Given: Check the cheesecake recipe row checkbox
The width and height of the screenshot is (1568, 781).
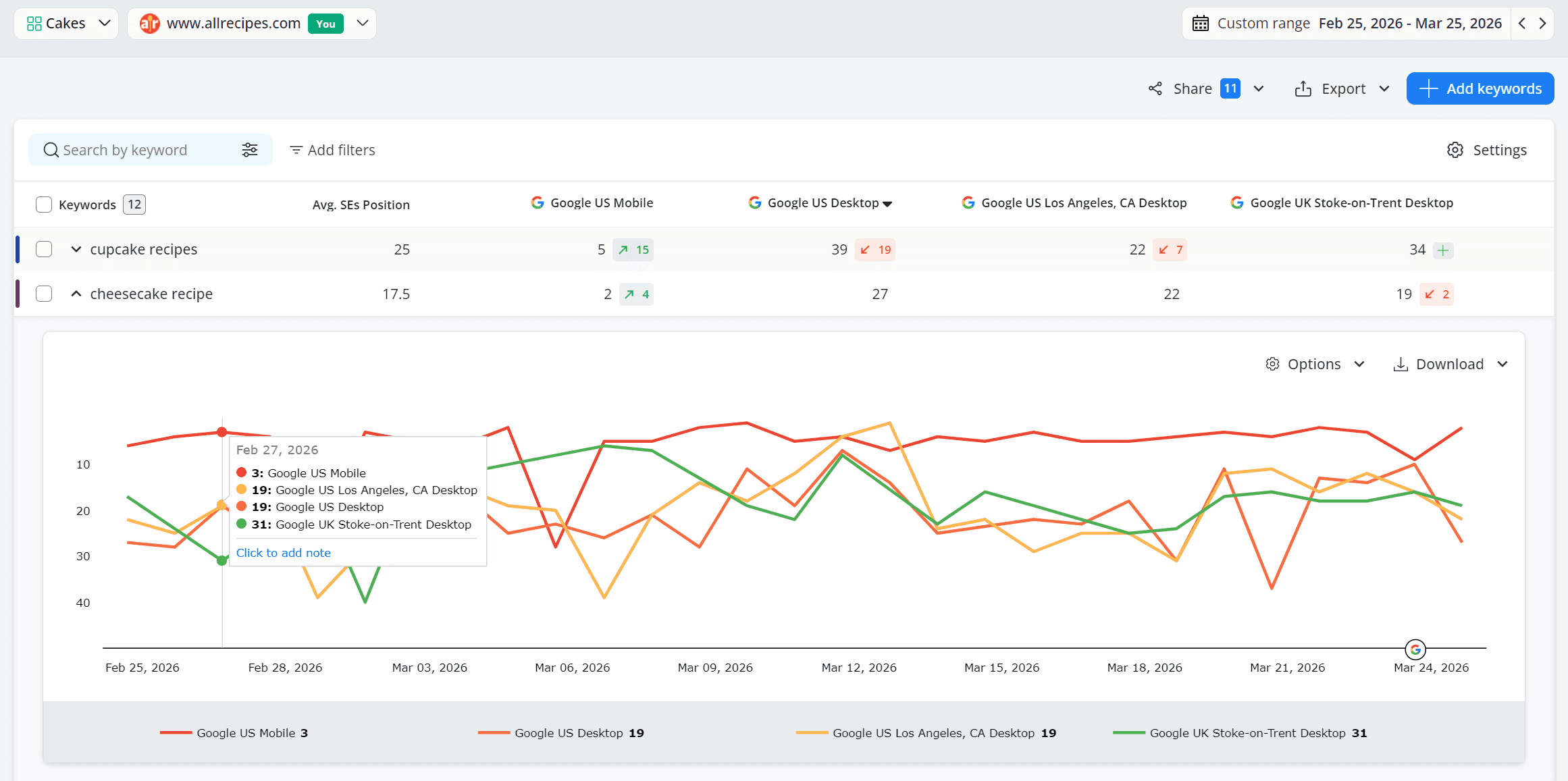Looking at the screenshot, I should (44, 294).
